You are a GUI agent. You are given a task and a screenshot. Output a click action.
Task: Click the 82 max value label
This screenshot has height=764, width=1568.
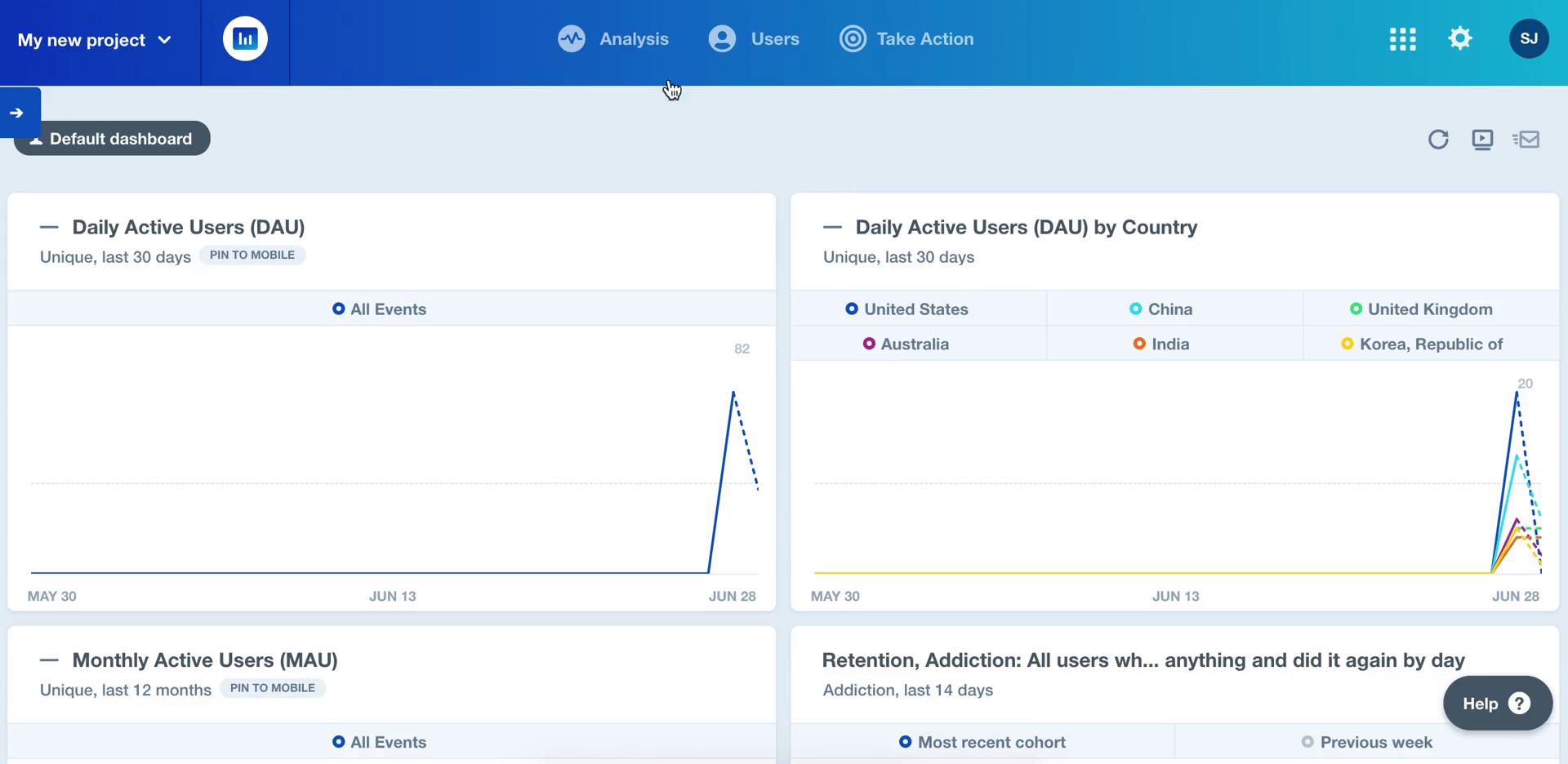click(x=742, y=349)
